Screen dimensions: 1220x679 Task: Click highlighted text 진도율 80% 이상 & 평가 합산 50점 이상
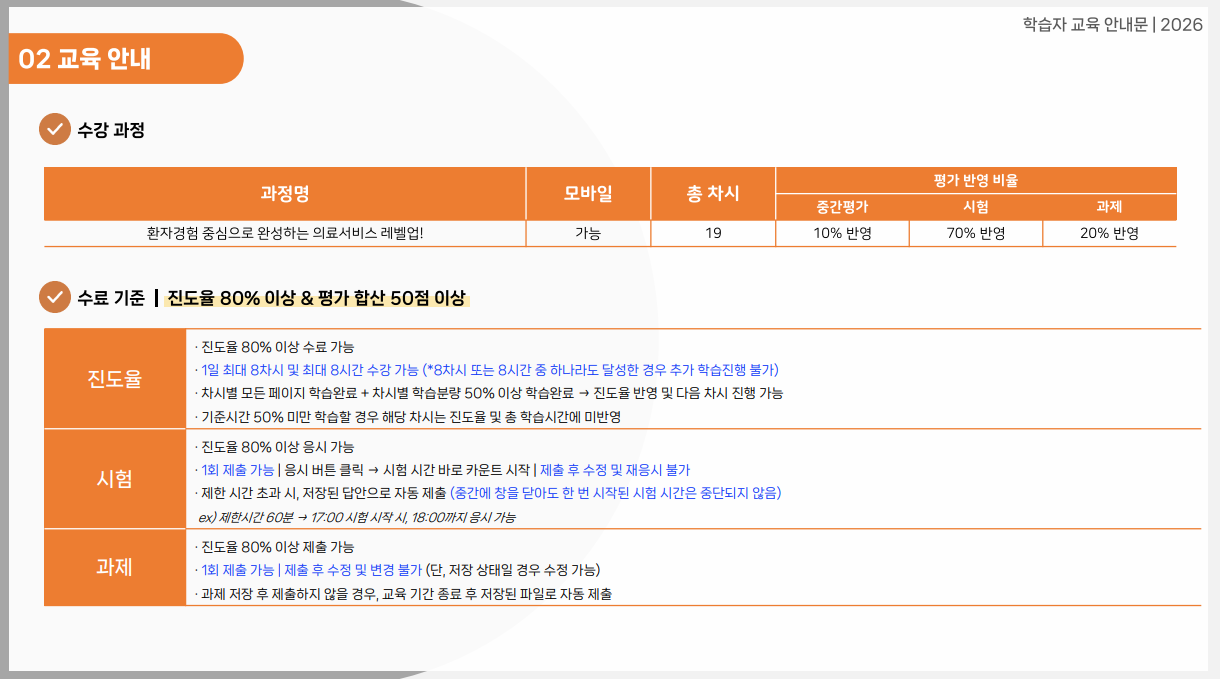point(316,298)
